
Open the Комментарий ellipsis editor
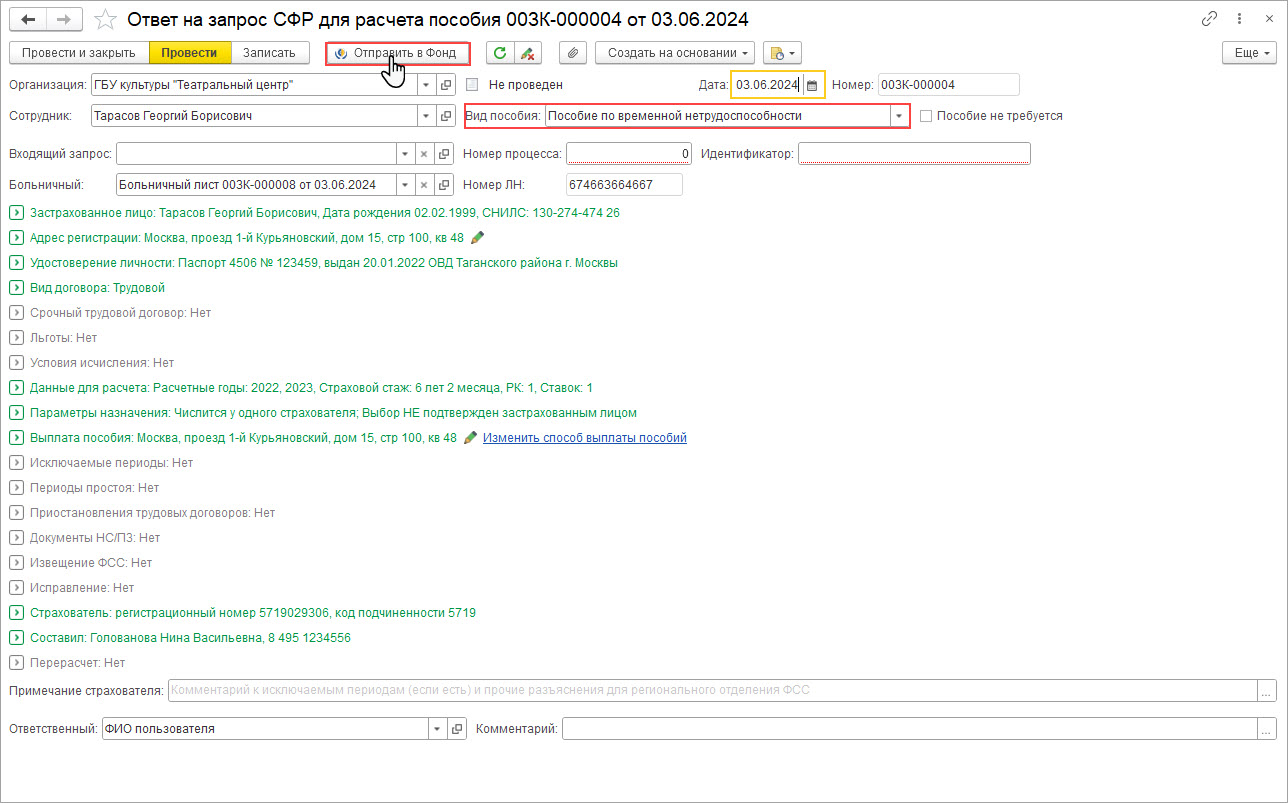pyautogui.click(x=1267, y=729)
